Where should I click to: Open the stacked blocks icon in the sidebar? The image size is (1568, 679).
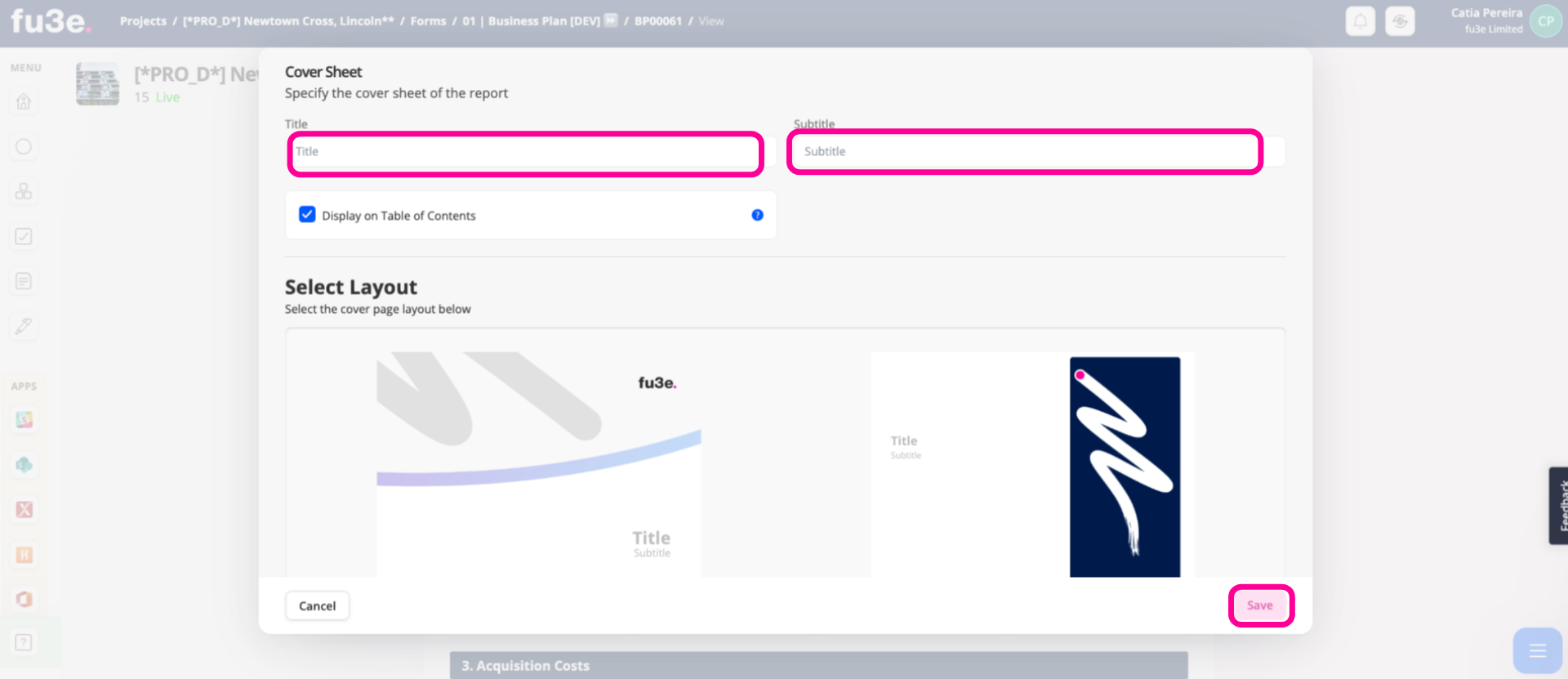coord(24,191)
